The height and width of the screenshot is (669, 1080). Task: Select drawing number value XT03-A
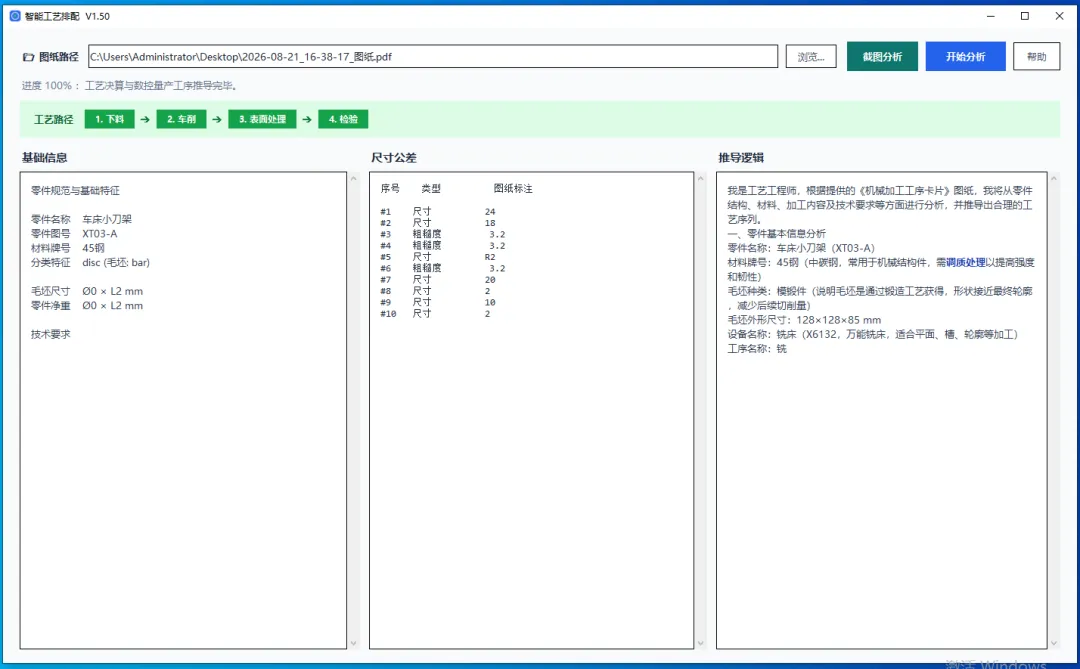pyautogui.click(x=100, y=234)
